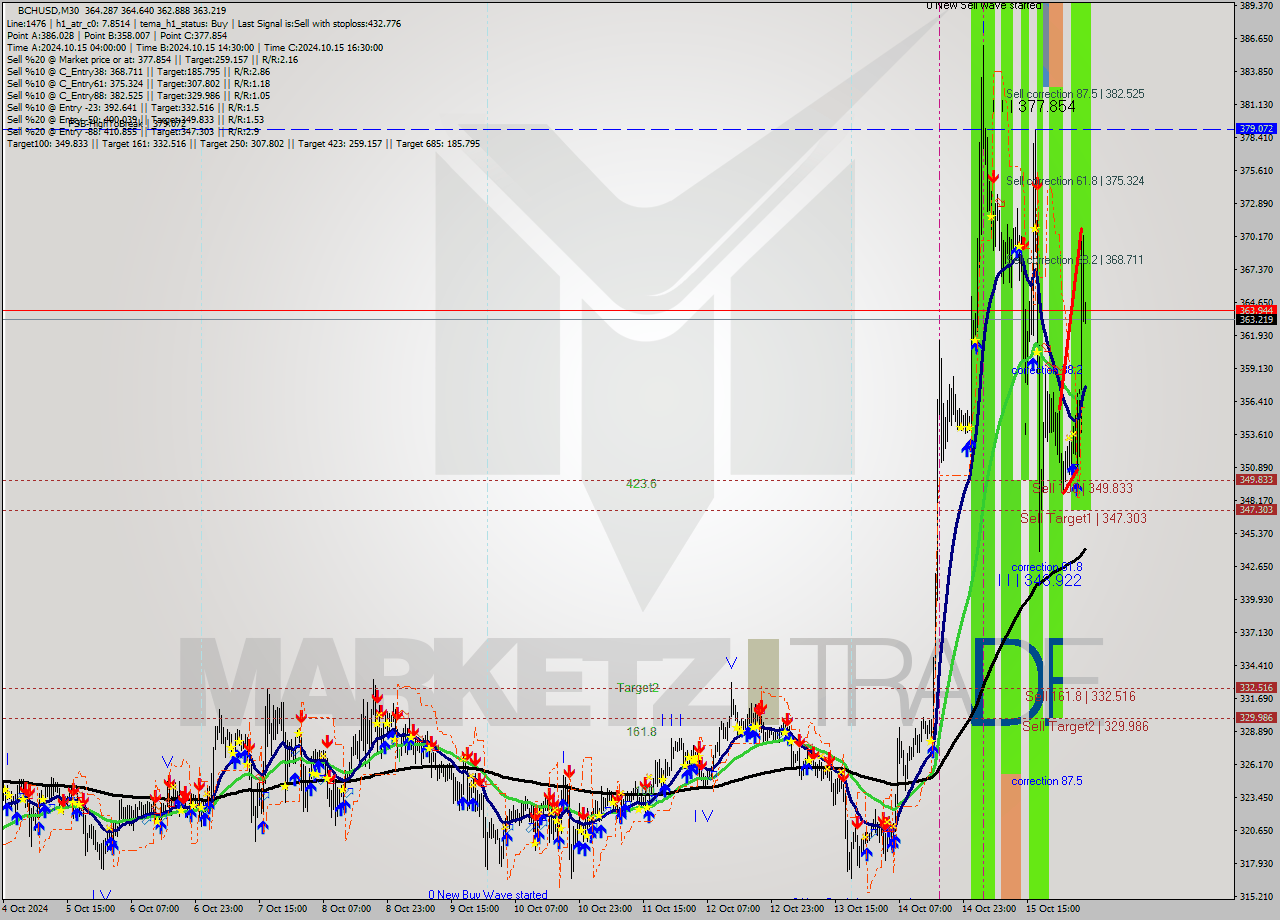The image size is (1280, 920).
Task: Click the 370.170 price axis value
Action: click(1255, 237)
